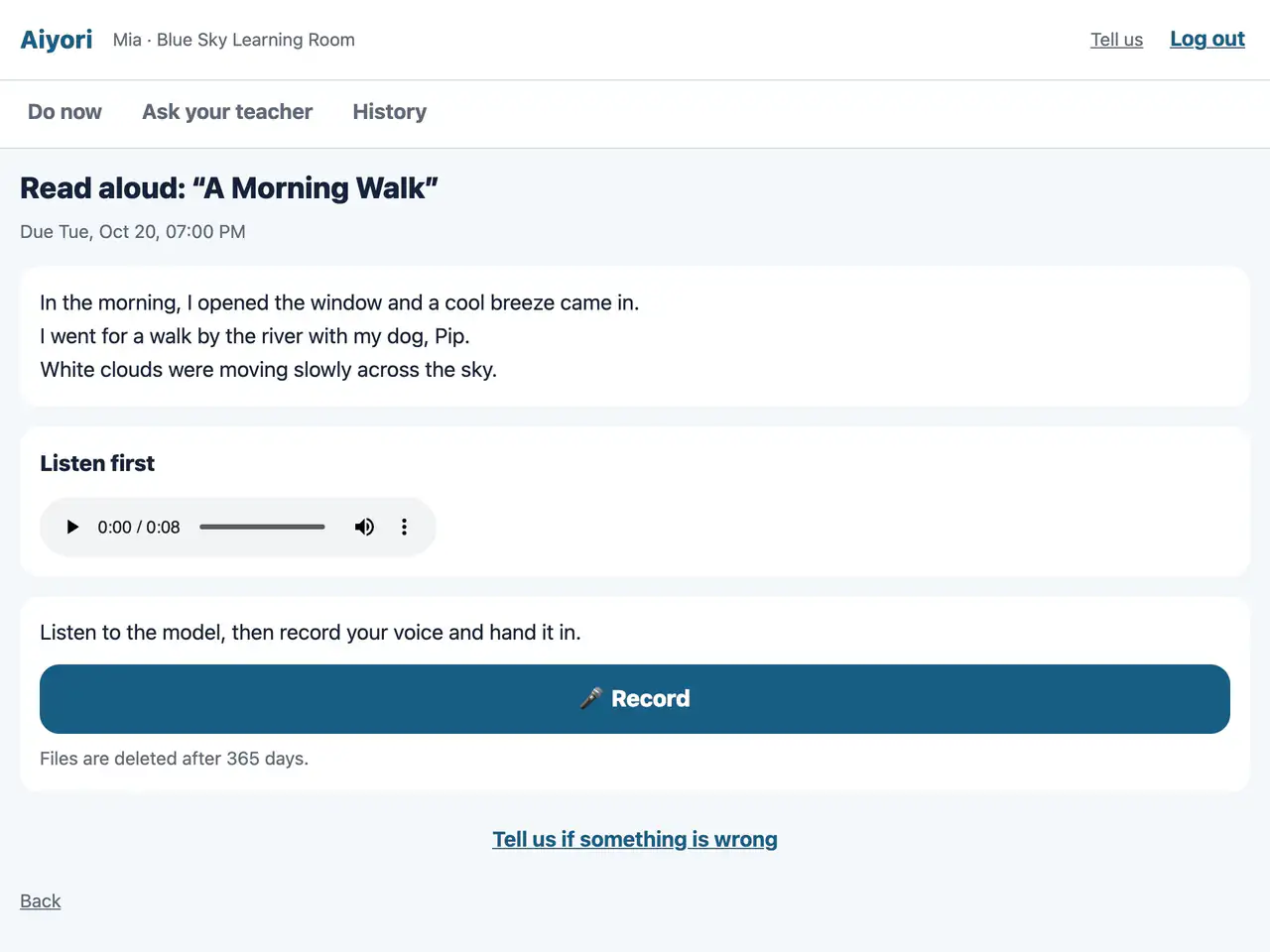This screenshot has width=1270, height=952.
Task: Start recording with the Record button
Action: coord(635,699)
